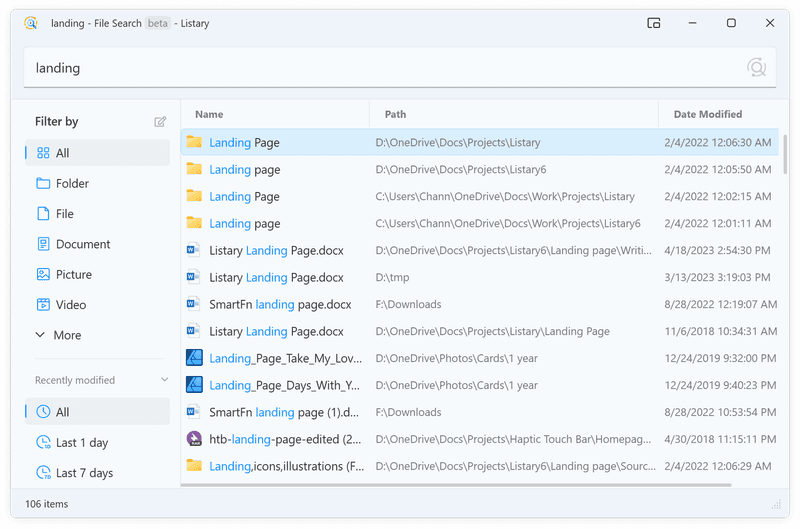Collapse the Recently modified section
The width and height of the screenshot is (800, 529).
[164, 380]
